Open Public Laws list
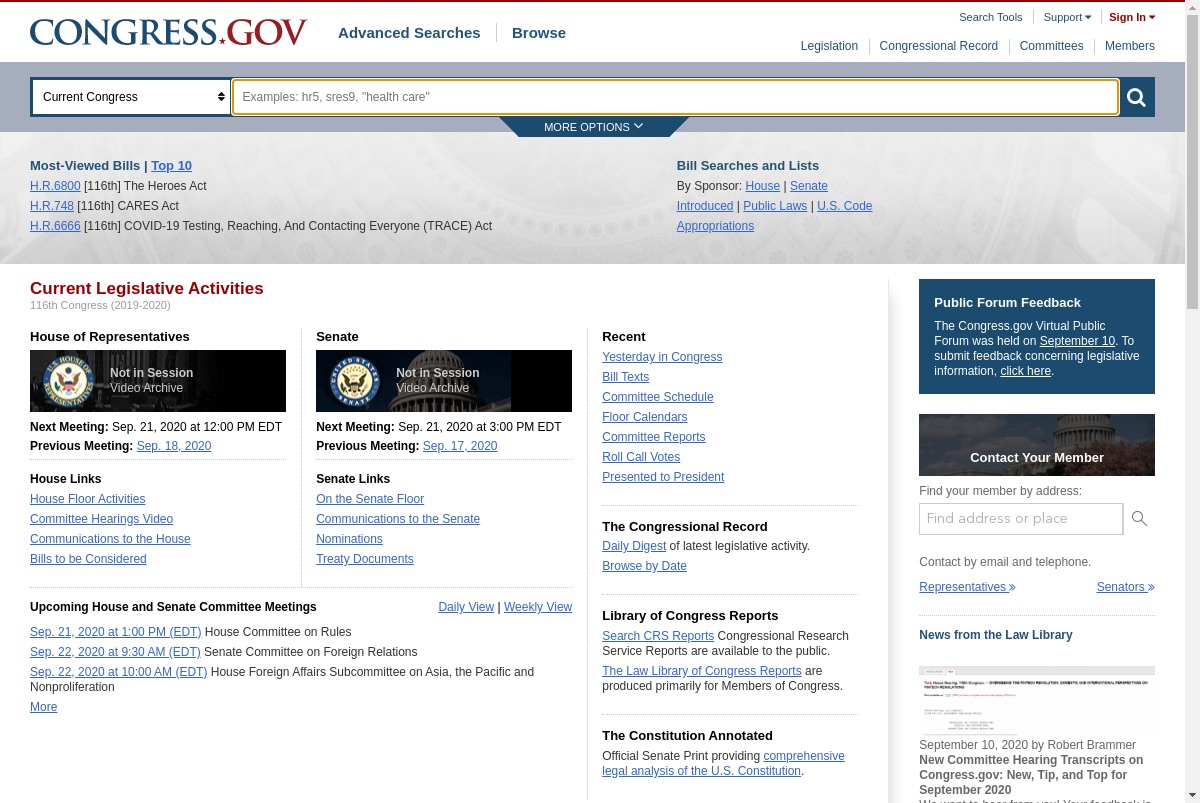Screen dimensions: 1200x803 775,206
